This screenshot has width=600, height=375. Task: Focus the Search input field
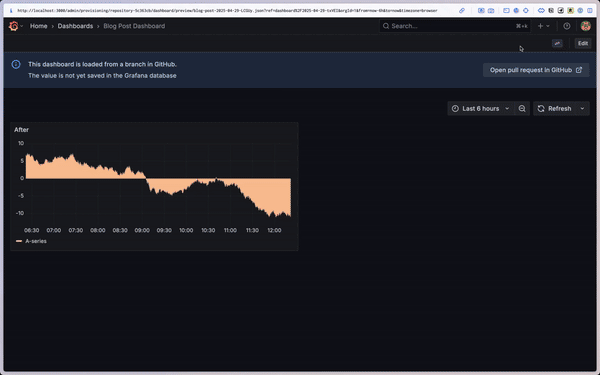pyautogui.click(x=455, y=26)
